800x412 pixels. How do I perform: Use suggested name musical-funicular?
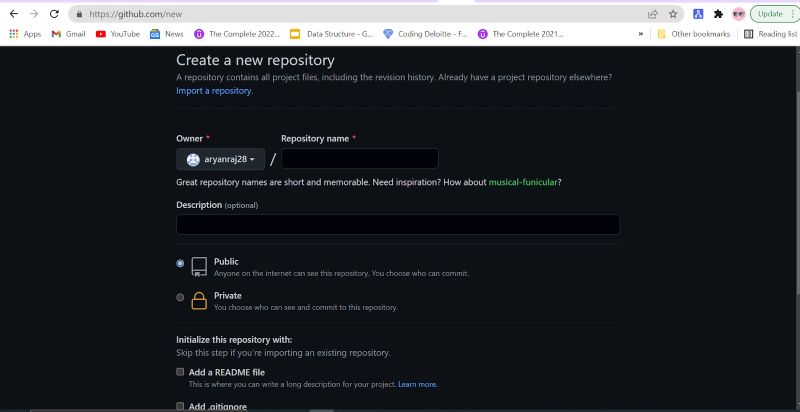click(522, 182)
